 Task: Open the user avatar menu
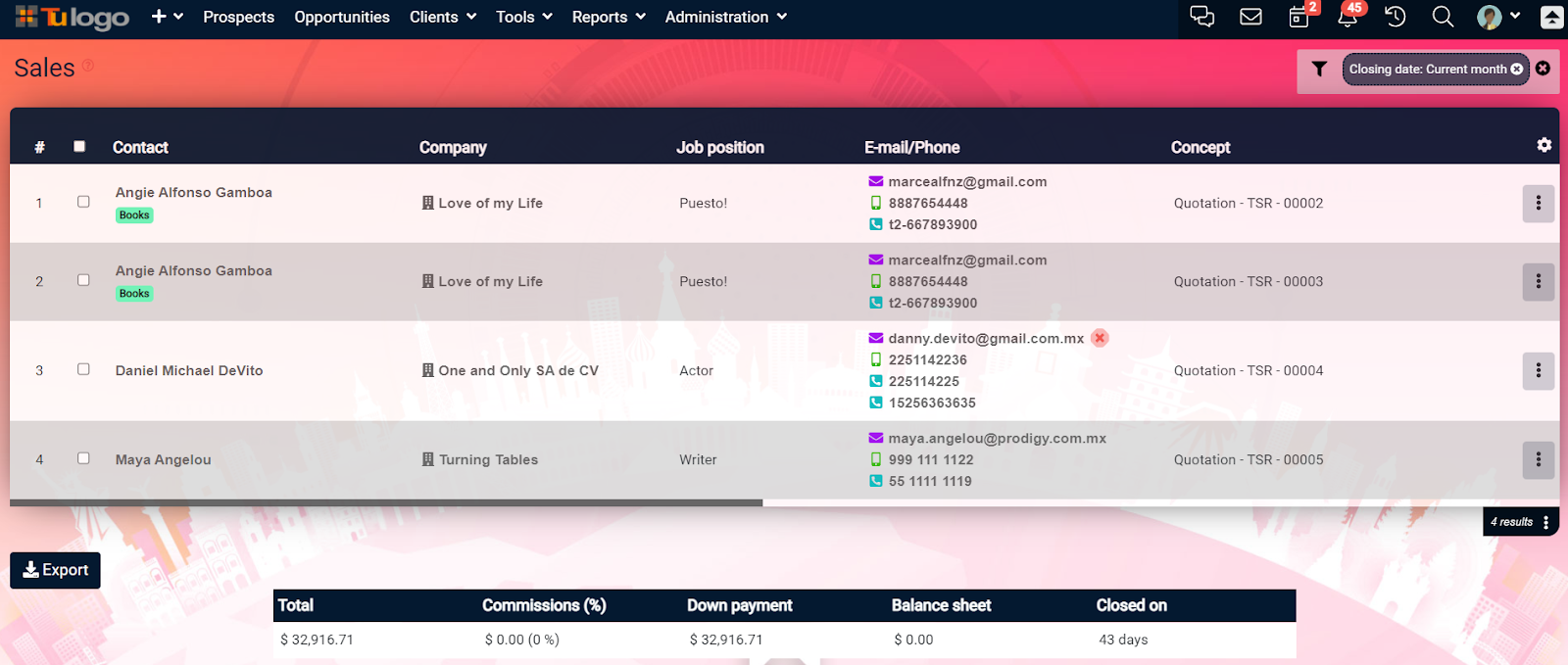tap(1498, 17)
